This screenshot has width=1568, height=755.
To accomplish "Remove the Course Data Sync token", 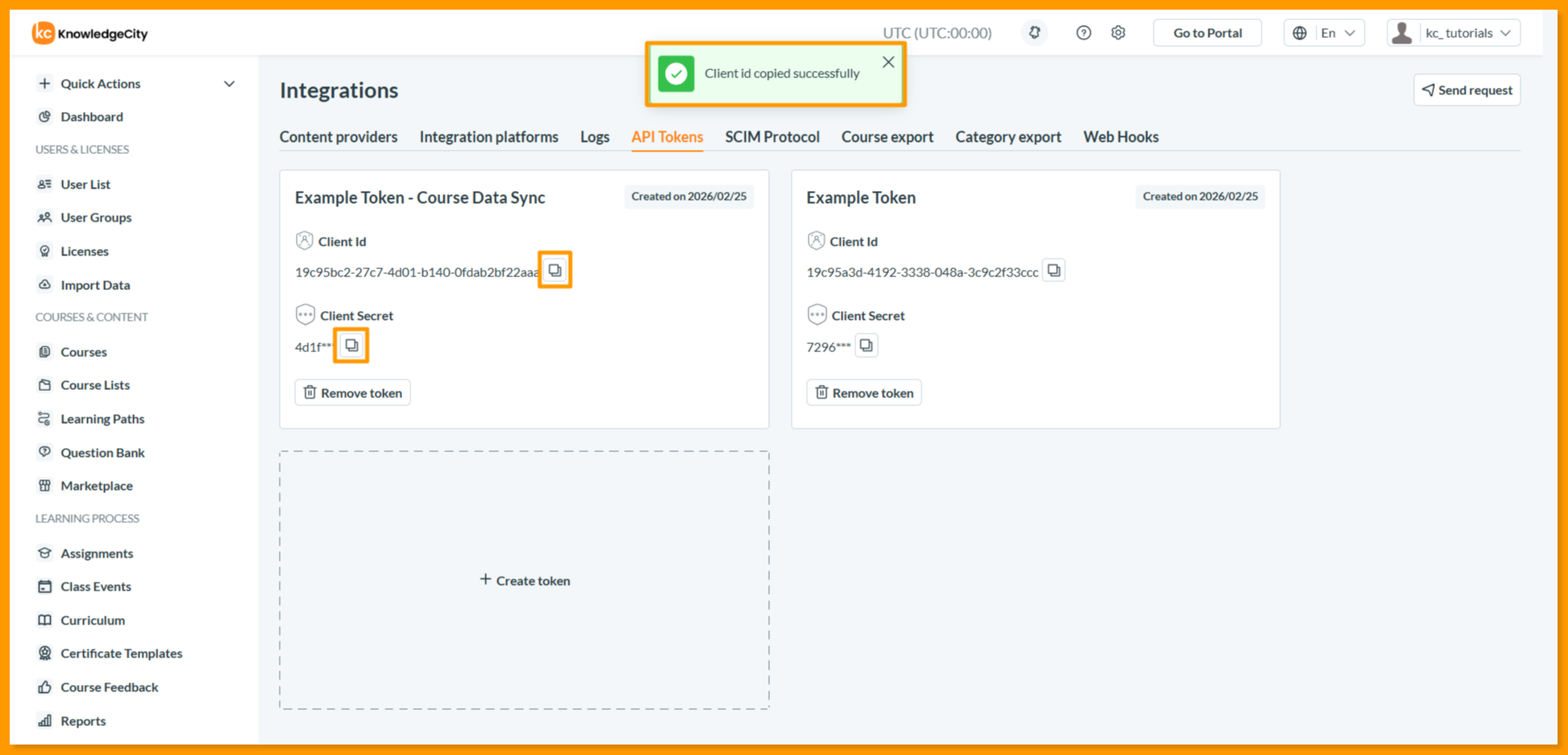I will [352, 392].
